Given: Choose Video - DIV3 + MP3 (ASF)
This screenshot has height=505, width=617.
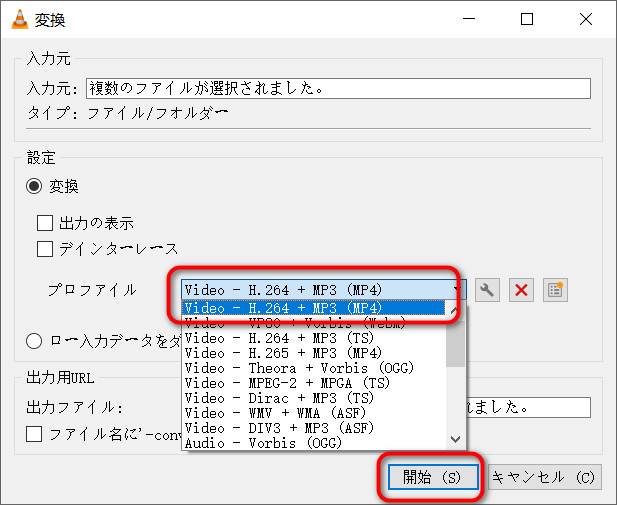Looking at the screenshot, I should tap(314, 428).
